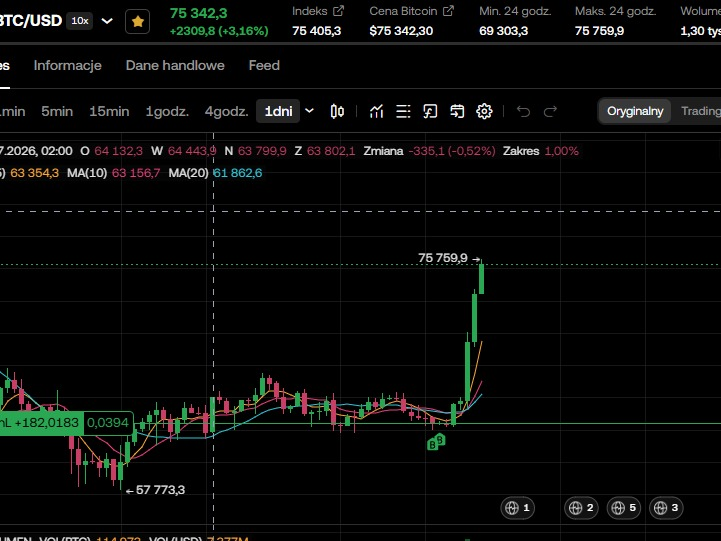Viewport: 721px width, 541px height.
Task: Click the MA(20) indicator value 61 862,6
Action: point(237,173)
